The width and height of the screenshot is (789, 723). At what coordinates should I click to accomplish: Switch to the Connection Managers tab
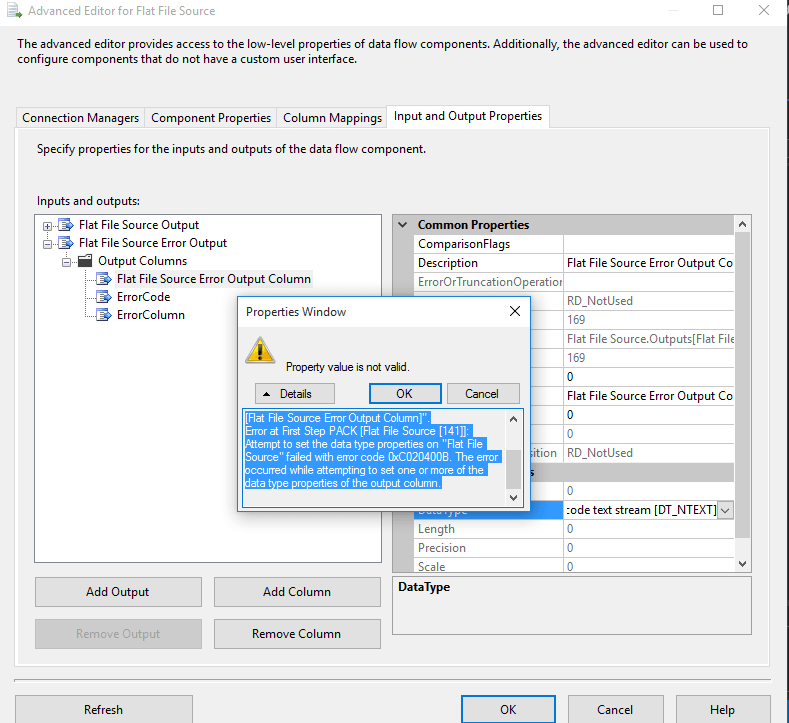tap(80, 117)
